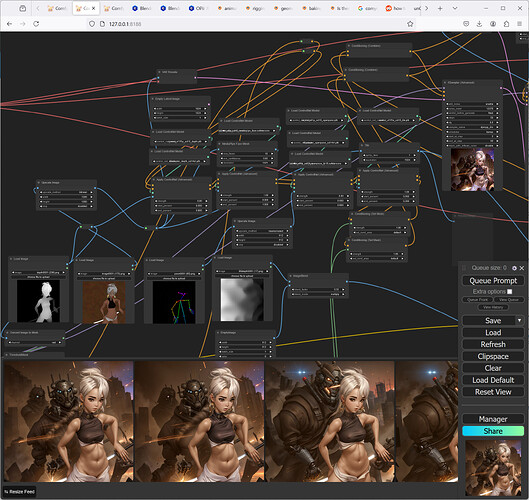Switch to the 'Is the' browser tab
The height and width of the screenshot is (500, 529).
(340, 8)
